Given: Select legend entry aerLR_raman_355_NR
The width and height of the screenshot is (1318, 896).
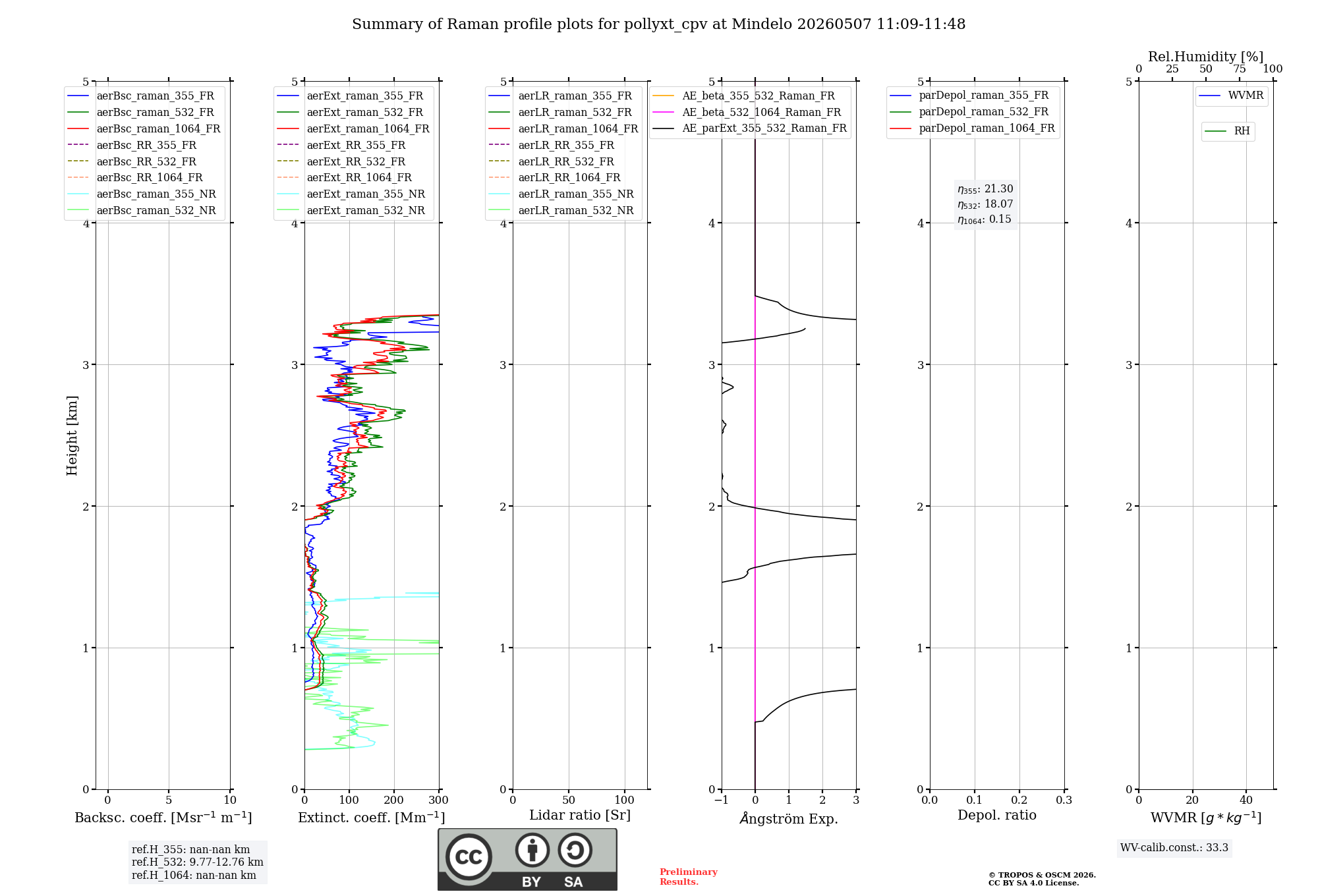Looking at the screenshot, I should click(561, 194).
